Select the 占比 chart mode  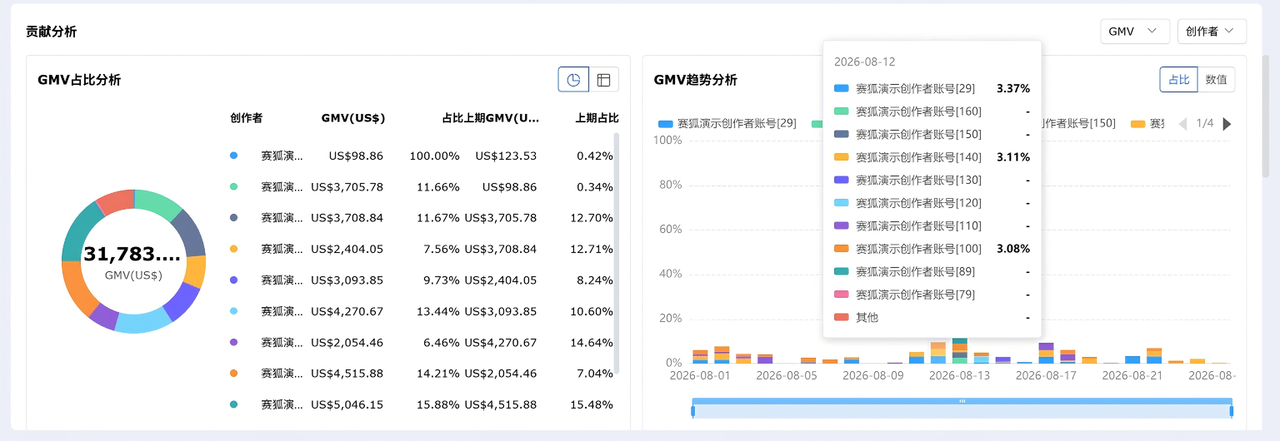(1180, 80)
